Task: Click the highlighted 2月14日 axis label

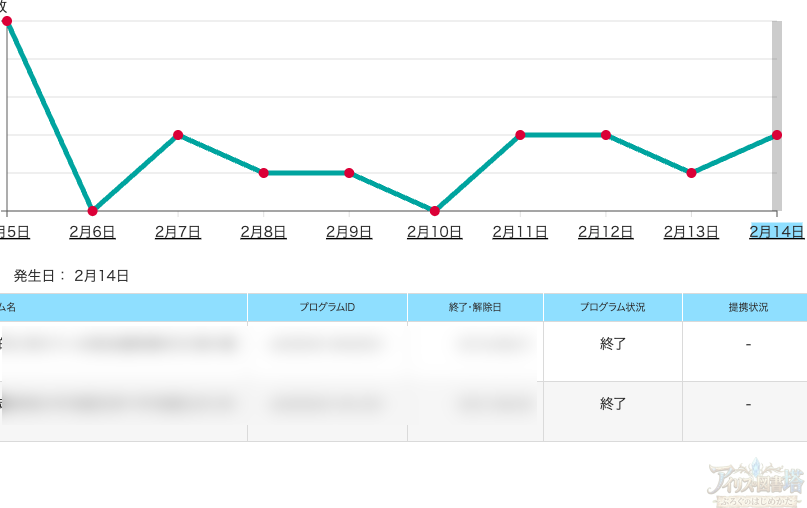Action: [x=776, y=232]
